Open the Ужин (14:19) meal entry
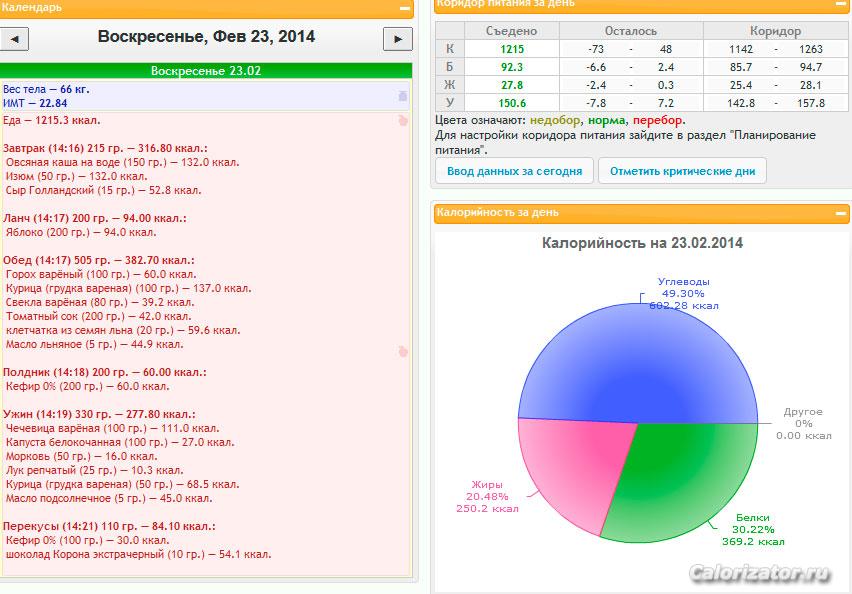The height and width of the screenshot is (594, 852). point(99,414)
